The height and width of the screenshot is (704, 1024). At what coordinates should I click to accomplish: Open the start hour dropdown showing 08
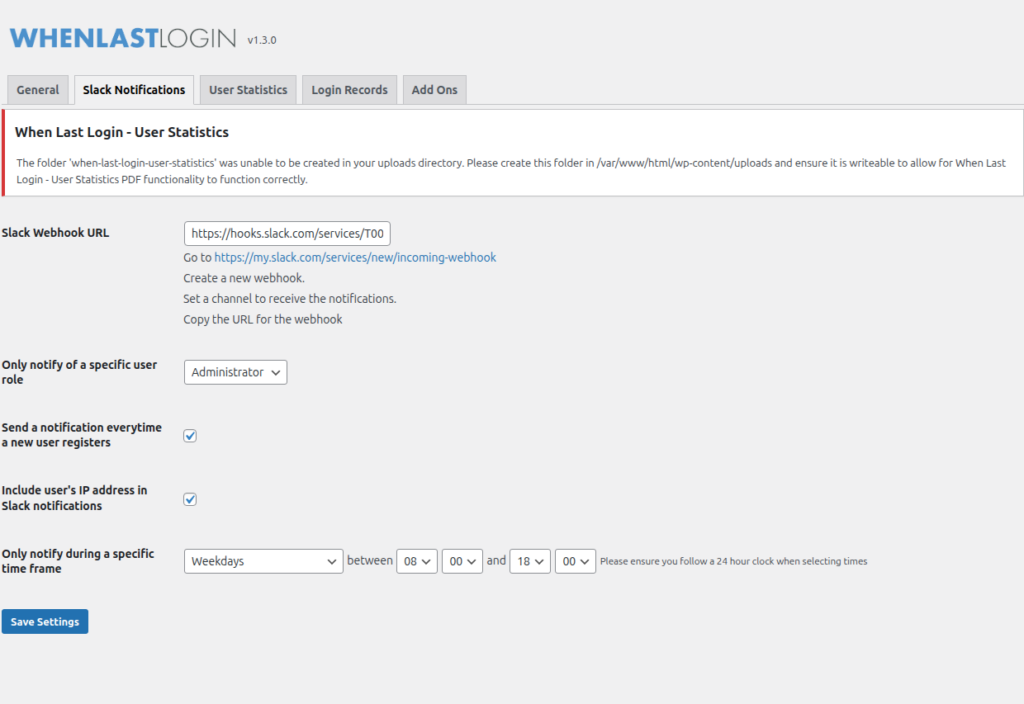[417, 561]
